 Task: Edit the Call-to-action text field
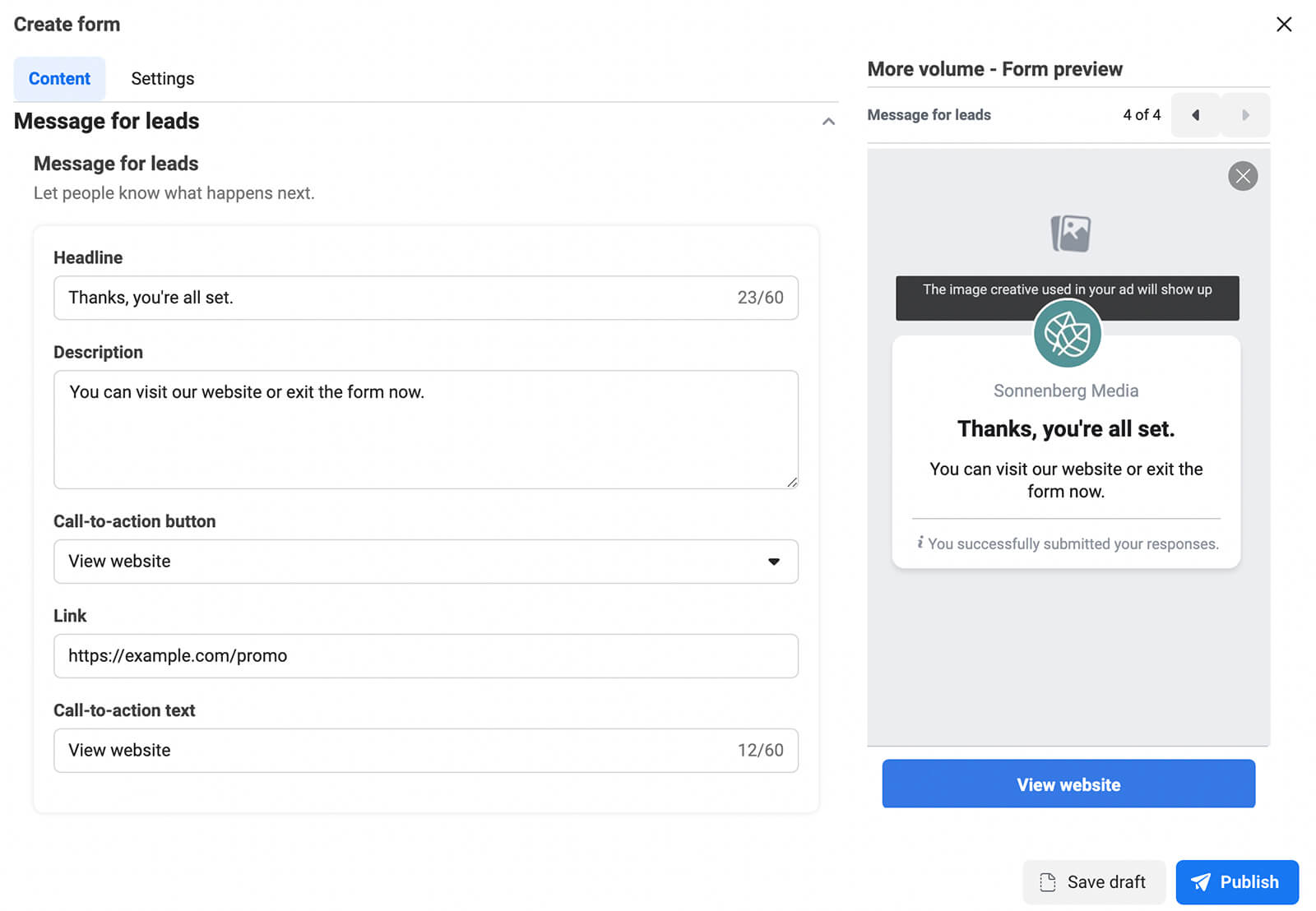click(x=426, y=751)
